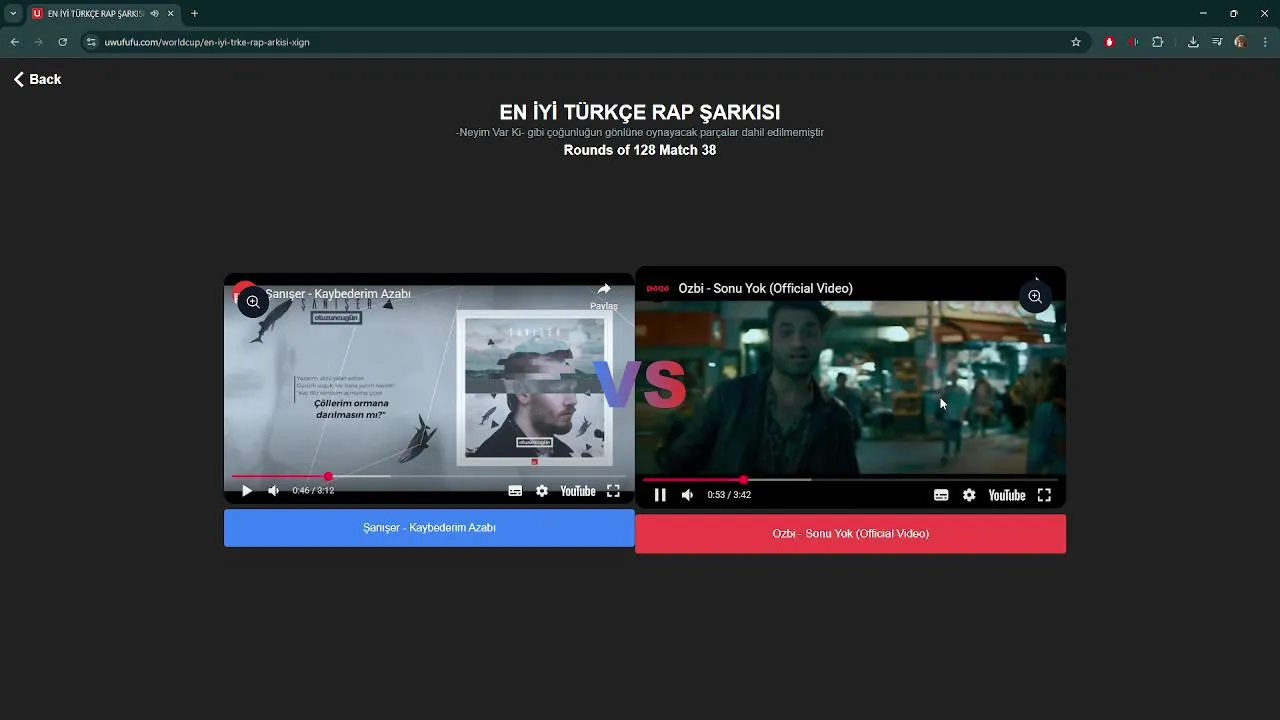This screenshot has height=720, width=1280.
Task: Open the Sanişer - Kaybederim Azabı title link
Action: (338, 294)
